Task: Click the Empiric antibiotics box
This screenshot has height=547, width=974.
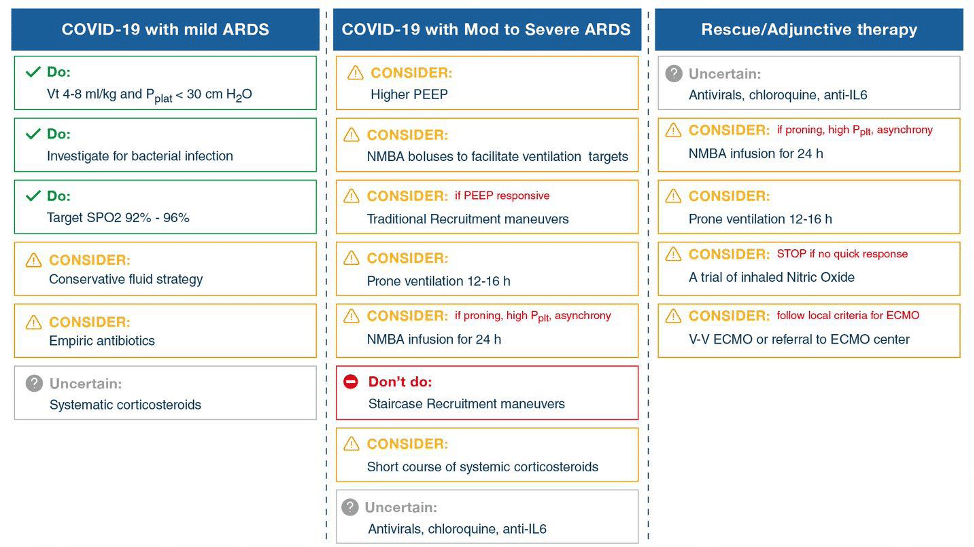Action: click(x=165, y=331)
